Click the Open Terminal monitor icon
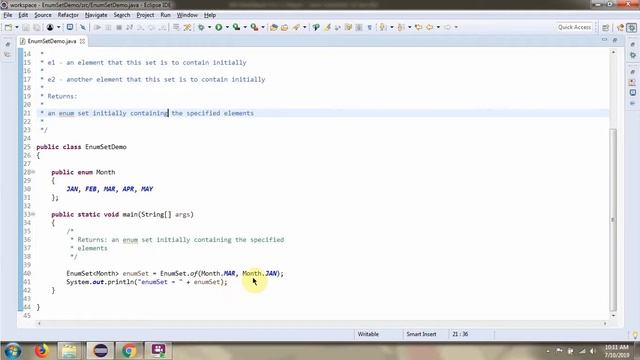Viewport: 640px width, 360px height. click(x=70, y=27)
